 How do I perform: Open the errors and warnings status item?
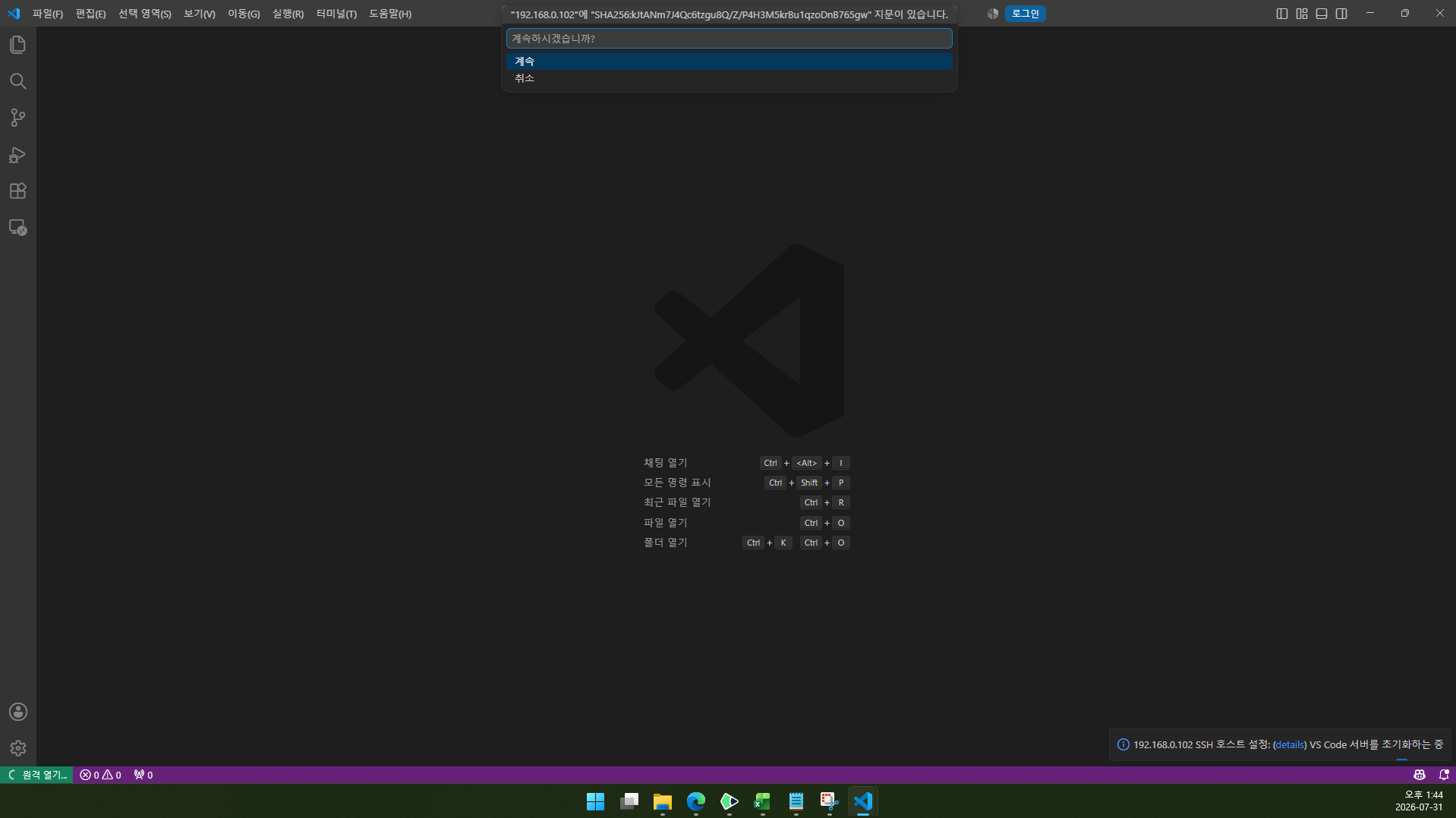click(x=101, y=775)
